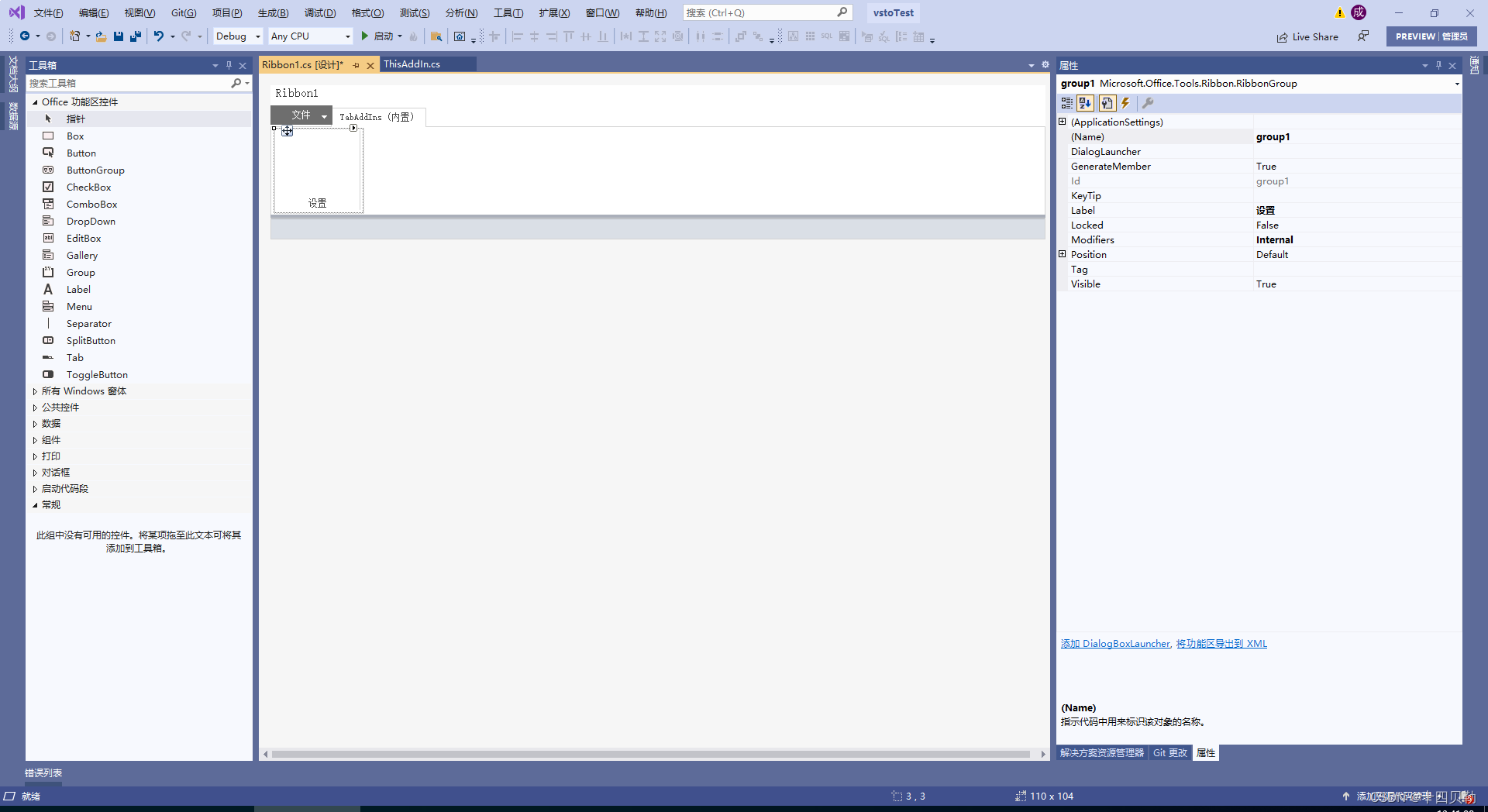Select the SplitButton control in toolbox
1488x812 pixels.
pyautogui.click(x=139, y=340)
